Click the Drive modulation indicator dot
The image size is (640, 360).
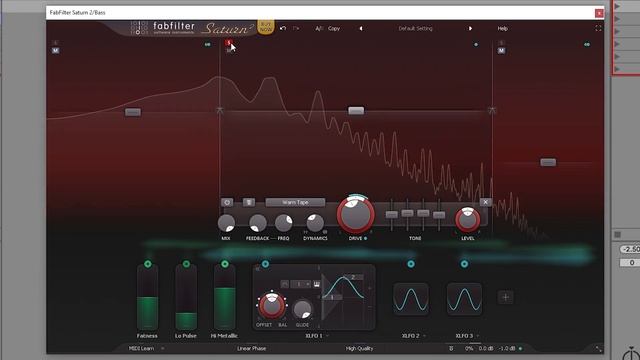[x=365, y=238]
